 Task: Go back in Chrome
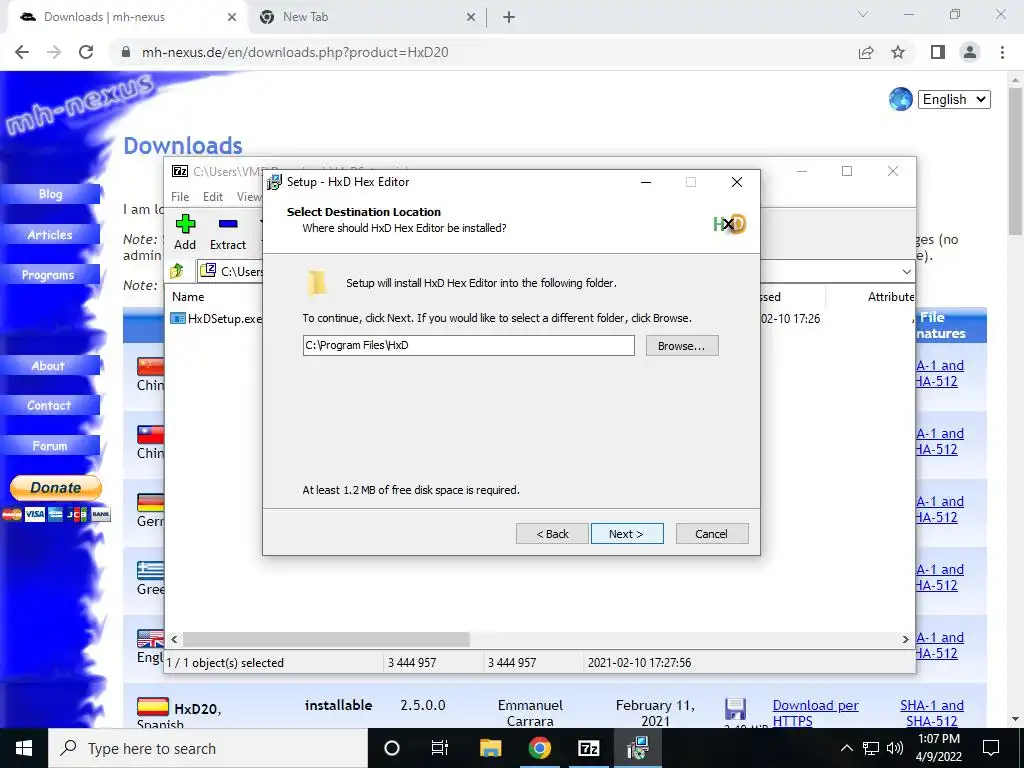22,52
